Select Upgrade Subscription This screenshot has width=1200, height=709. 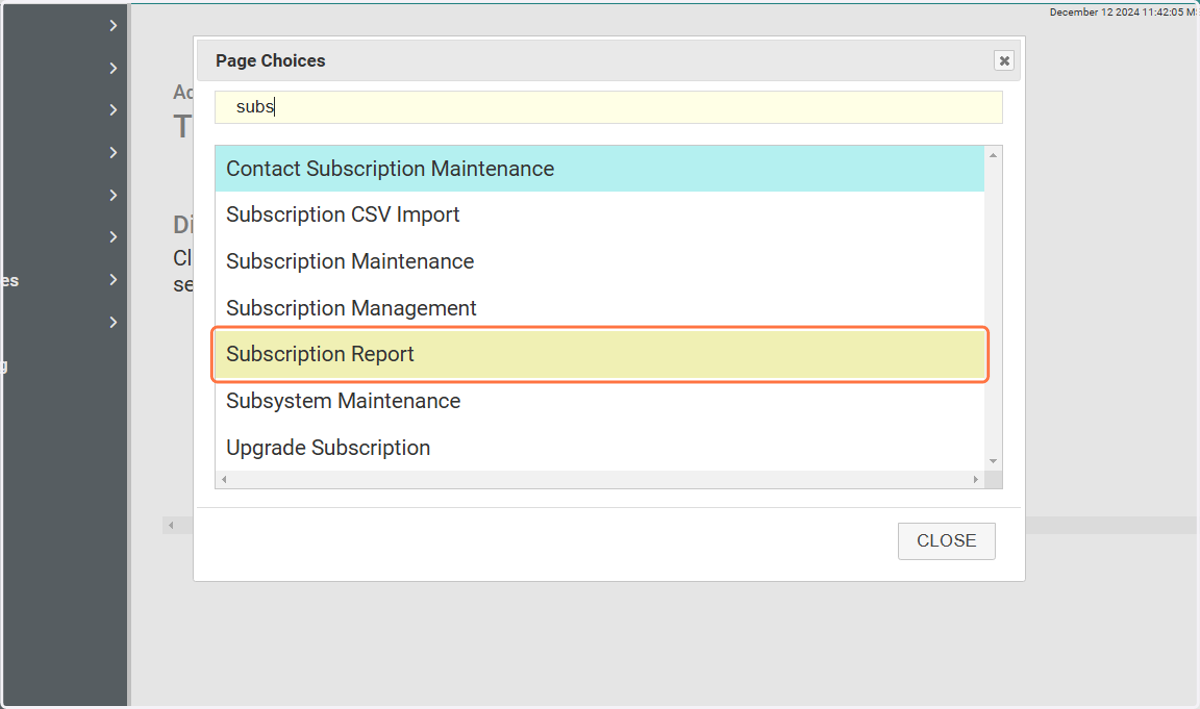tap(600, 448)
